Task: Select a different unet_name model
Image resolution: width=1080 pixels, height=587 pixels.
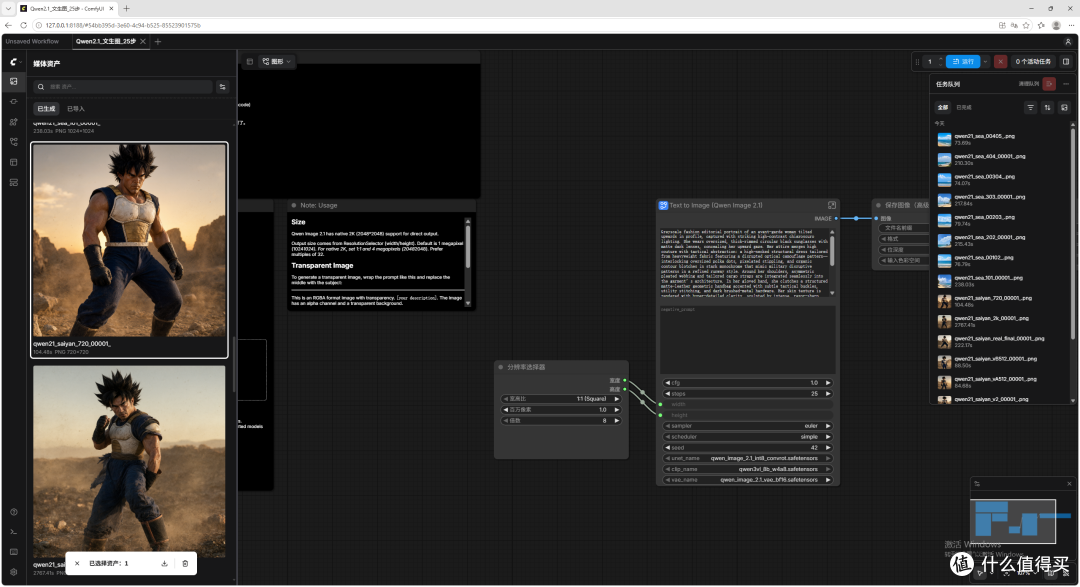Action: [x=747, y=458]
